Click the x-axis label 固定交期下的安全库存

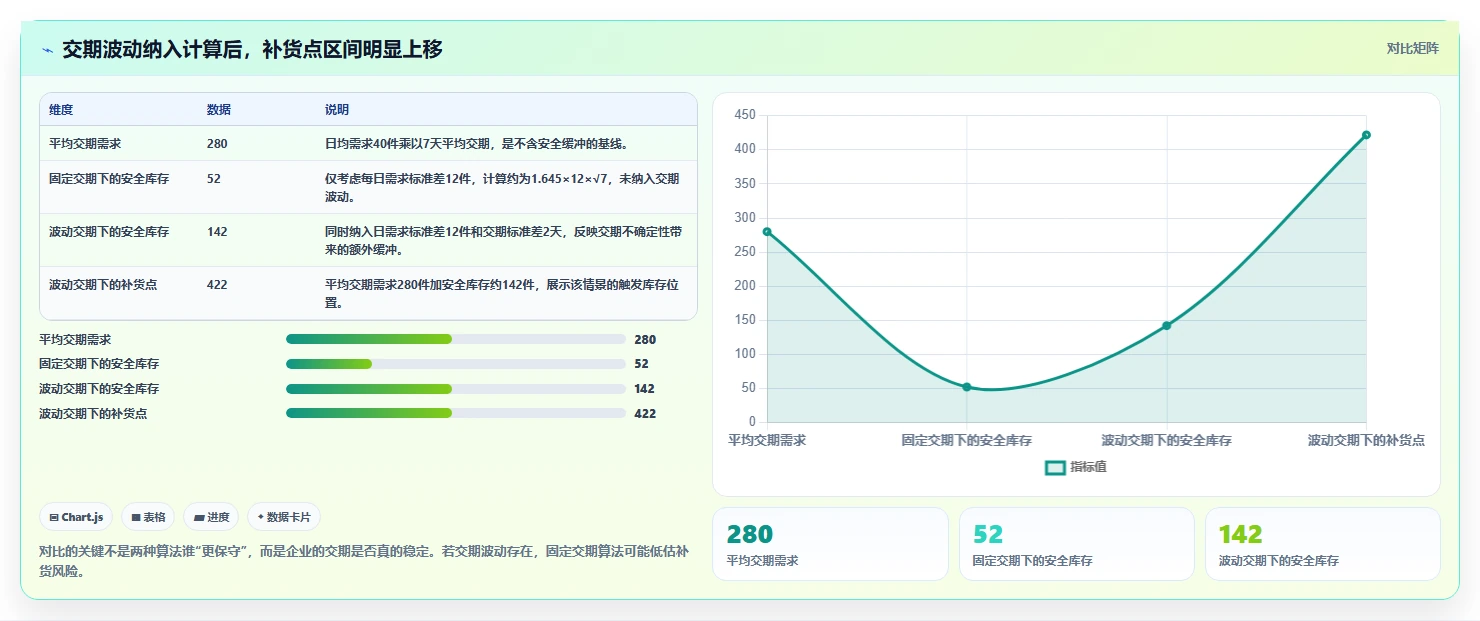[x=967, y=440]
